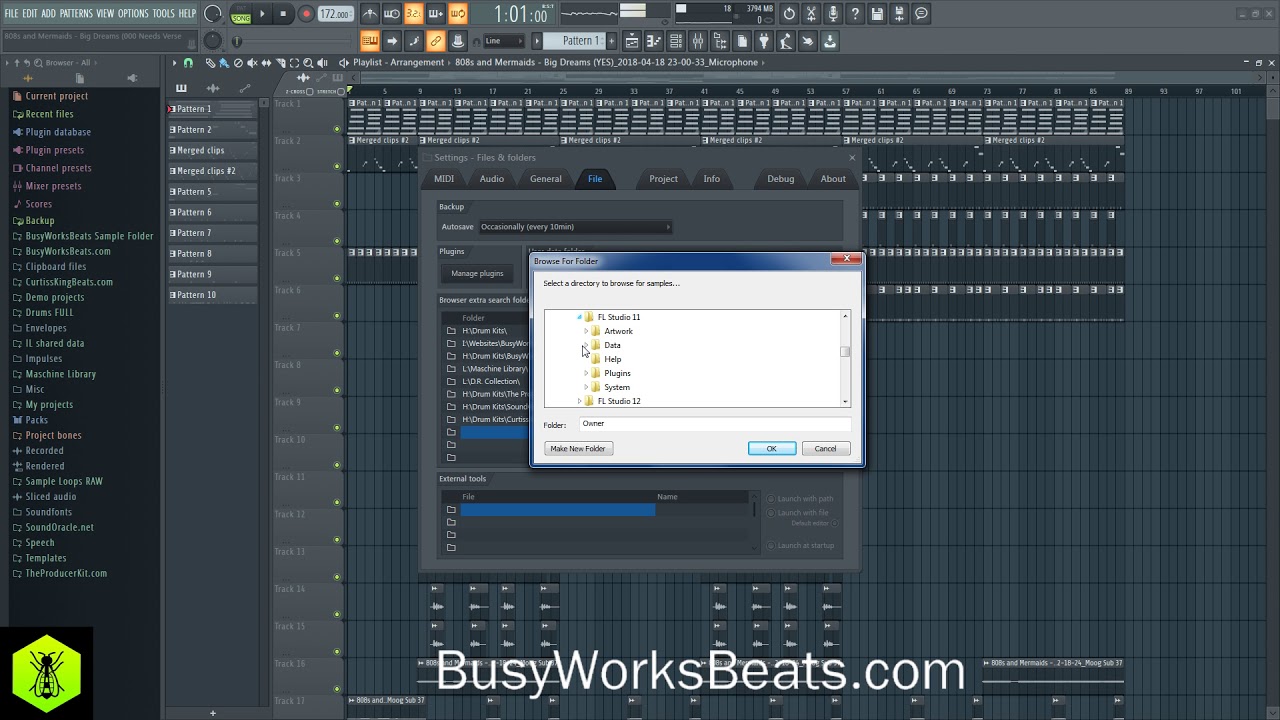Select the Zoom magnifier tool in playlist

click(x=308, y=63)
